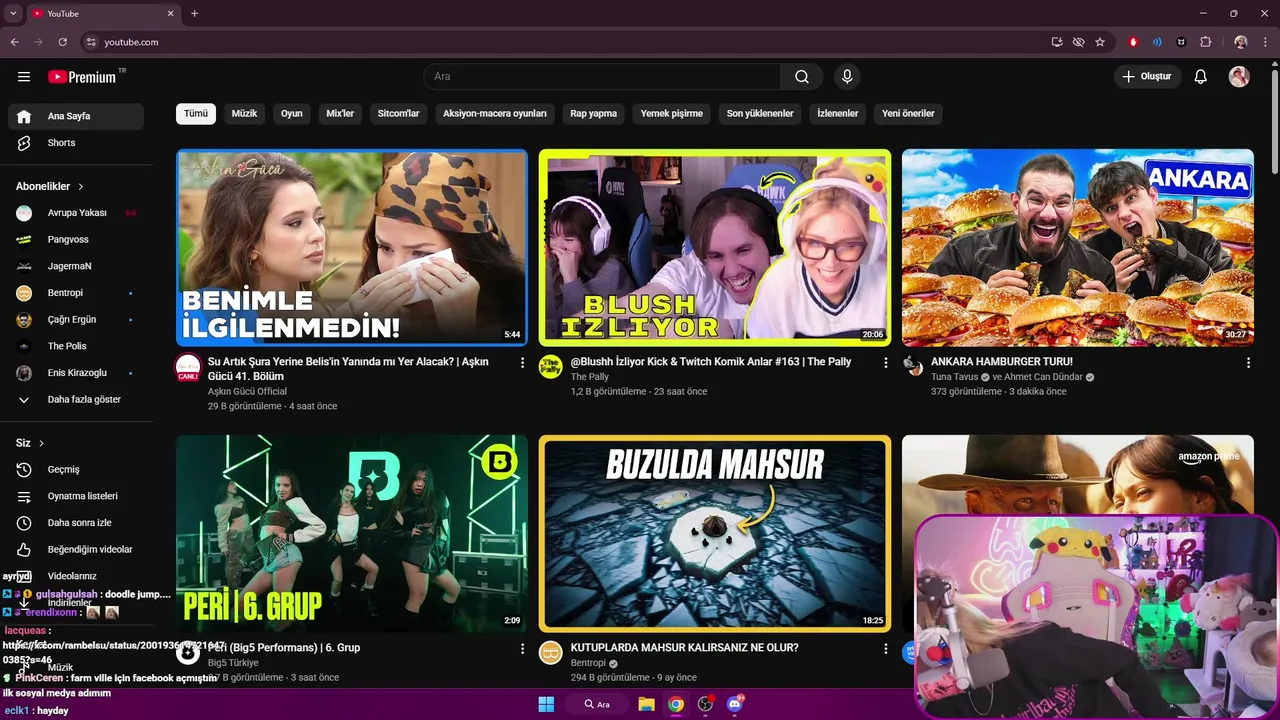The width and height of the screenshot is (1280, 720).
Task: Open Oynatma listeleri in sidebar
Action: (x=76, y=496)
